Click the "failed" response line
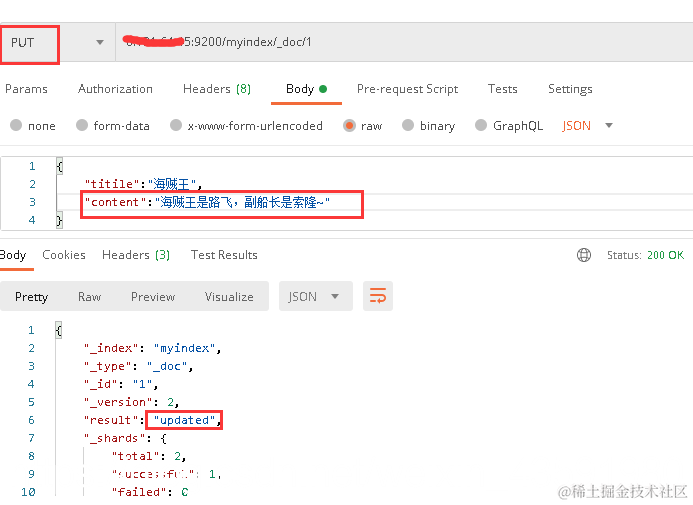The width and height of the screenshot is (693, 505). 150,492
